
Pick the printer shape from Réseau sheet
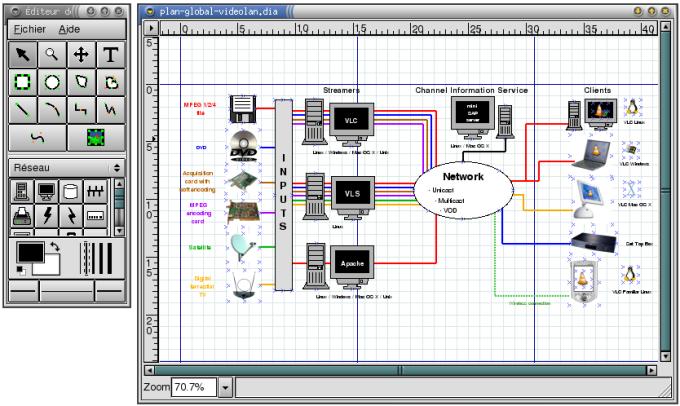point(22,213)
